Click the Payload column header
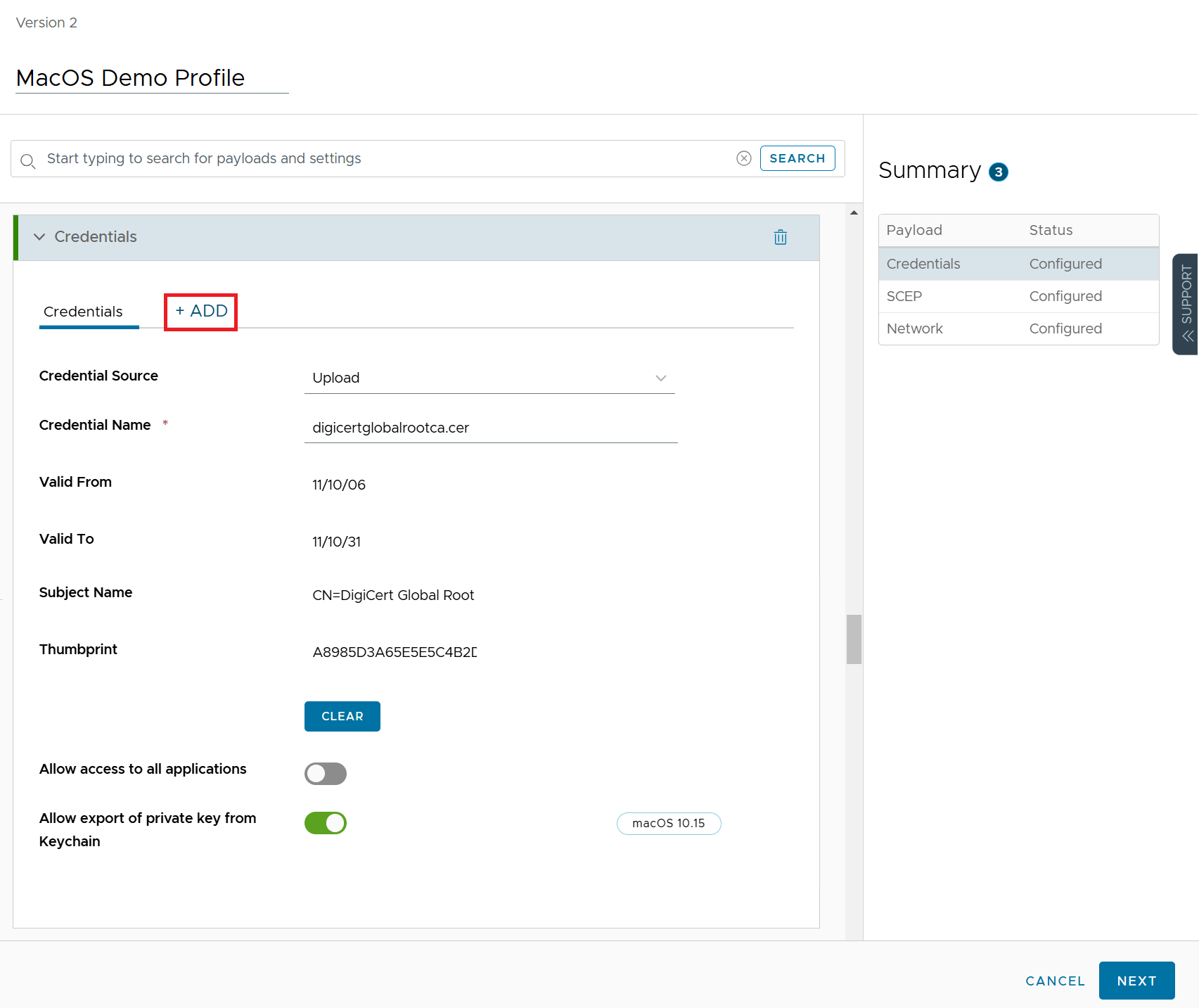 [x=914, y=230]
